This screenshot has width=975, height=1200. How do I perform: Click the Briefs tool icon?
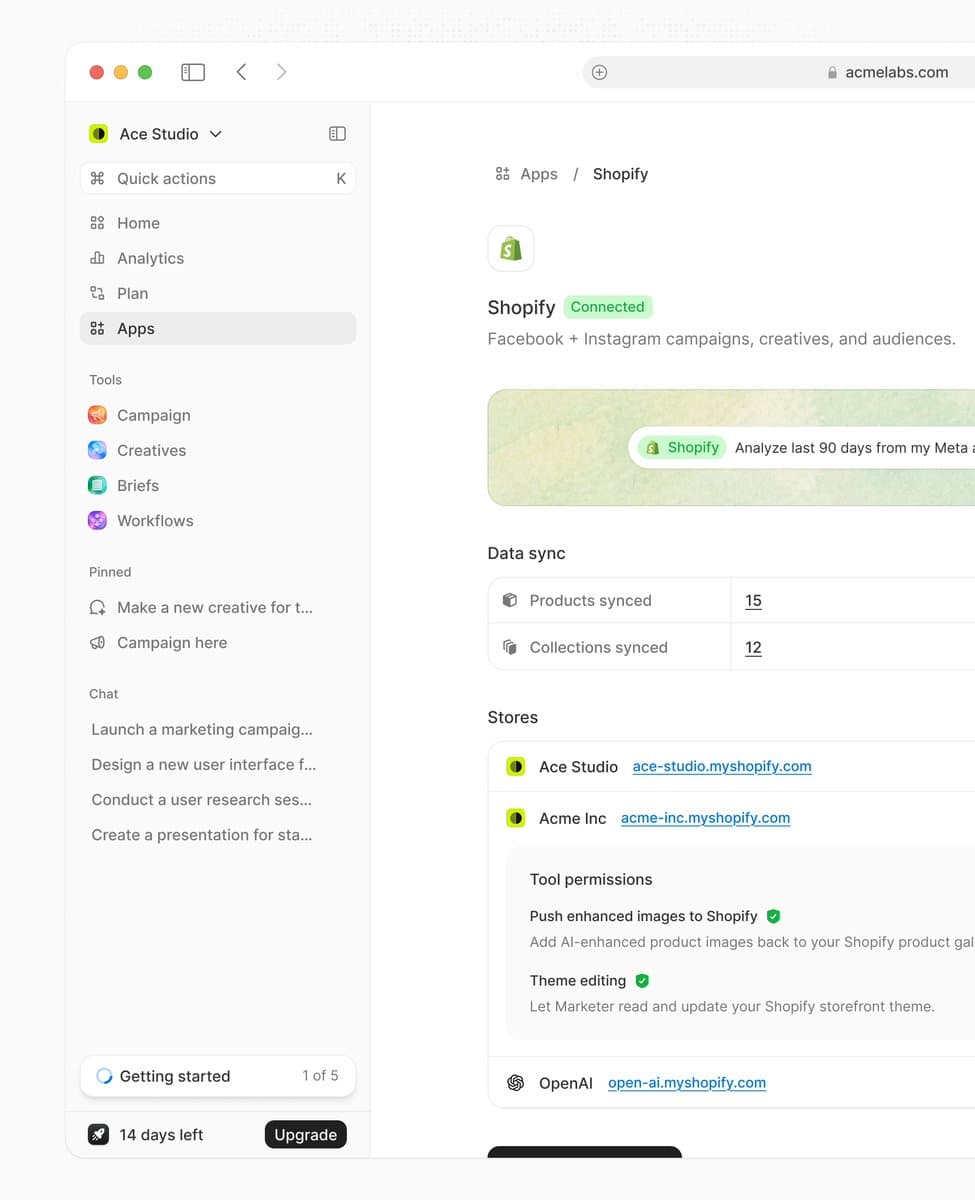click(x=97, y=485)
